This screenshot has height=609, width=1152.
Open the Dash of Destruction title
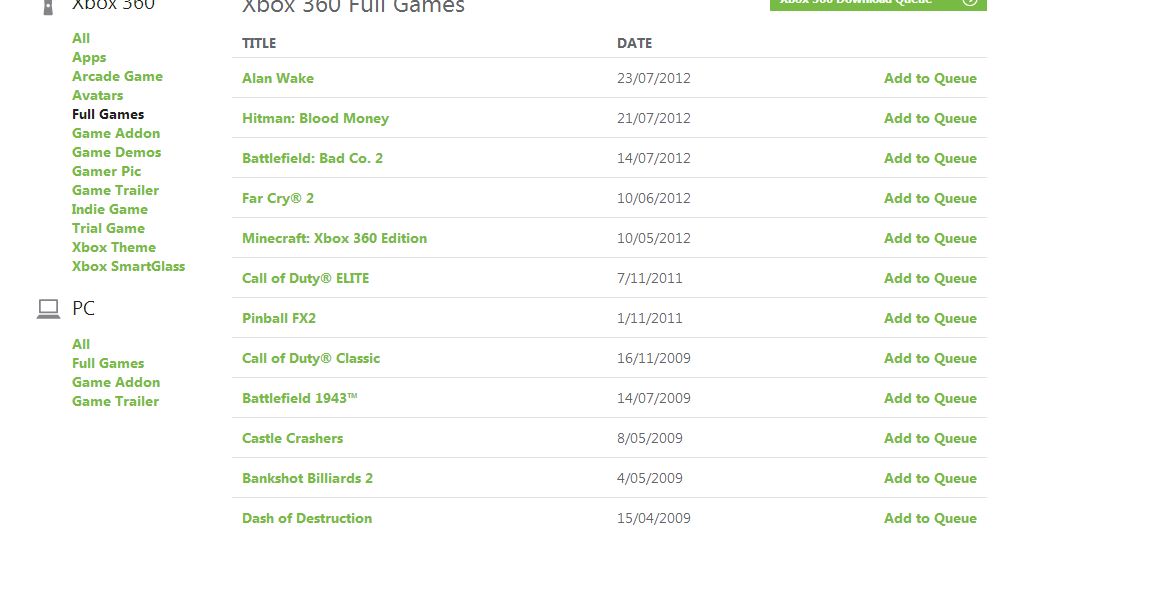click(x=307, y=519)
